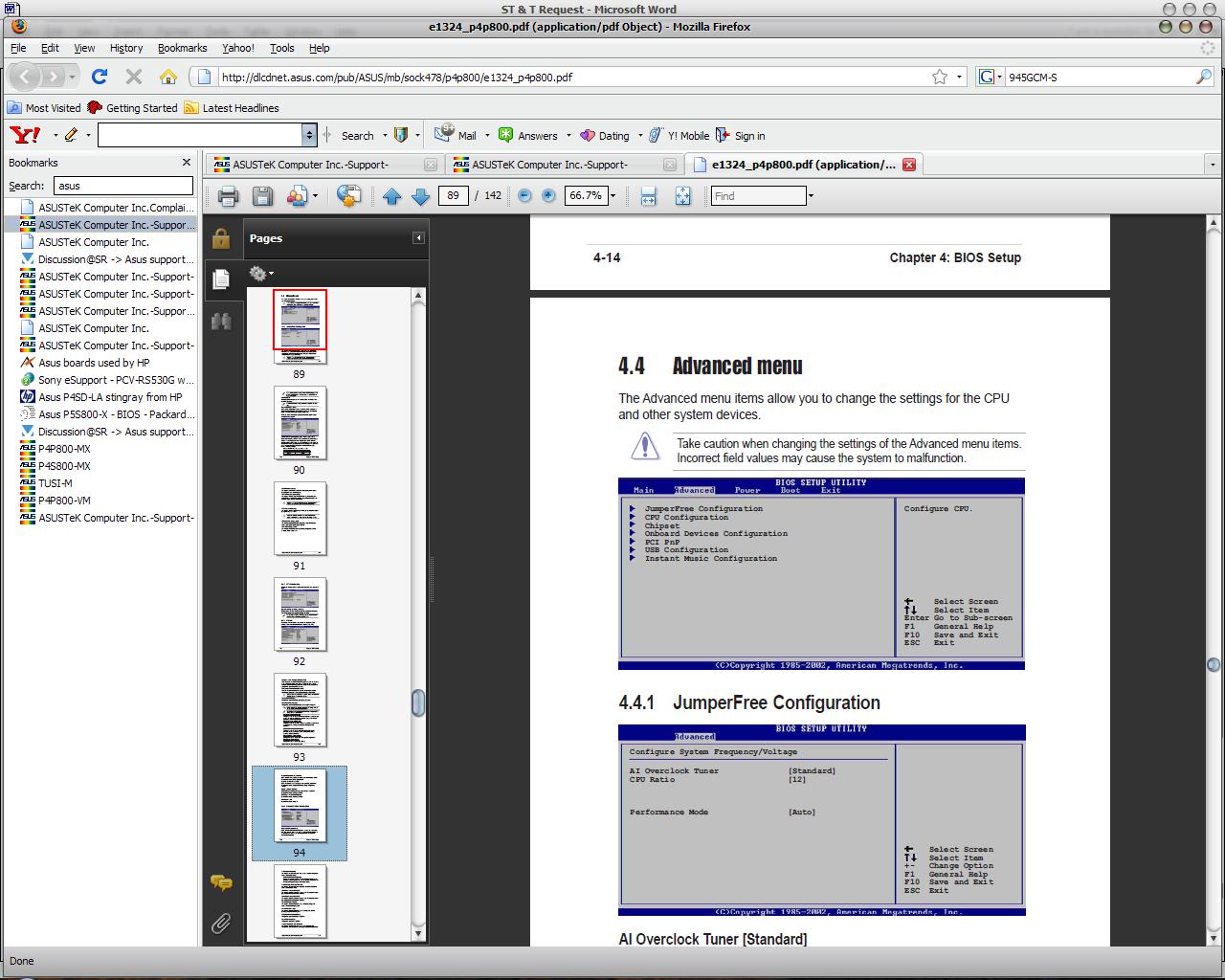Open the Tools menu
1225x980 pixels.
coord(282,48)
